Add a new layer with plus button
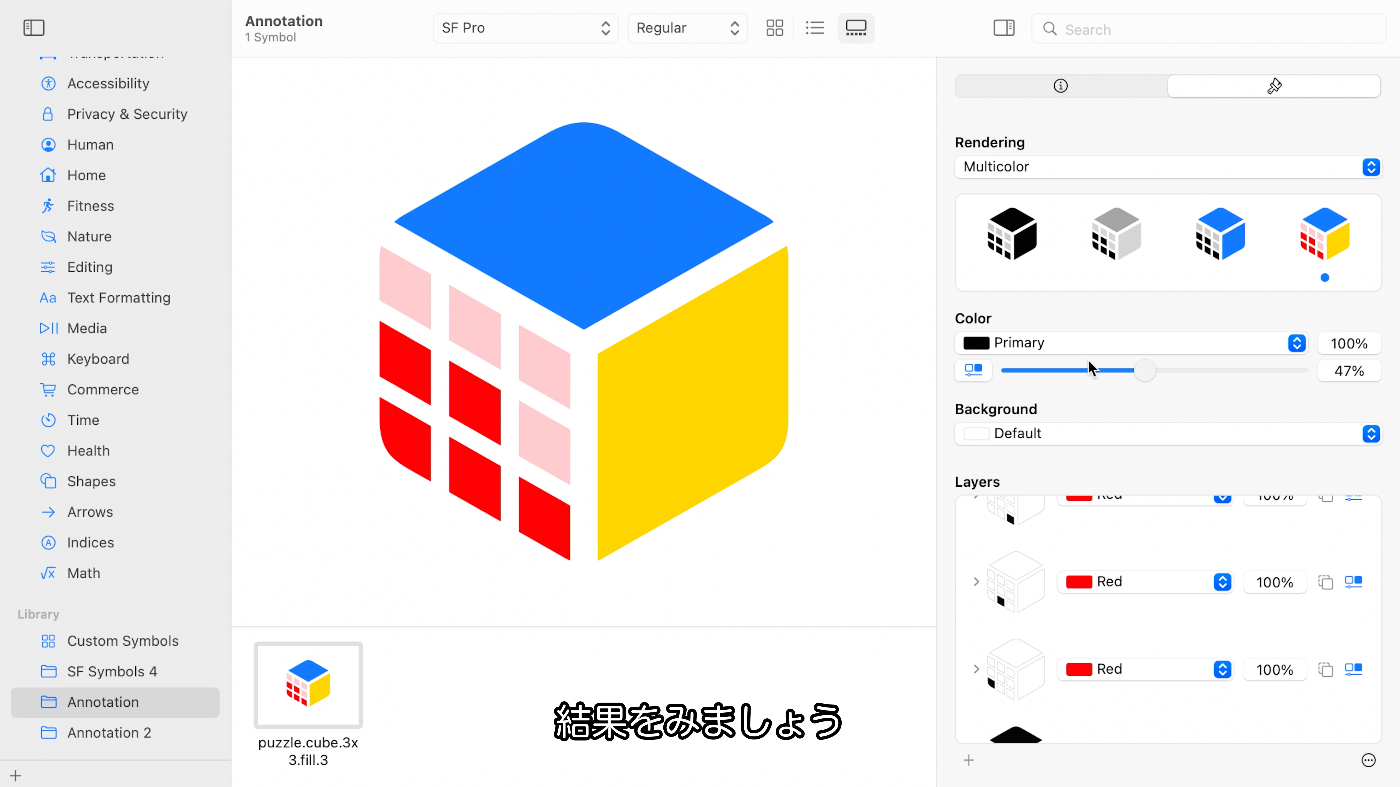1400x787 pixels. point(968,760)
